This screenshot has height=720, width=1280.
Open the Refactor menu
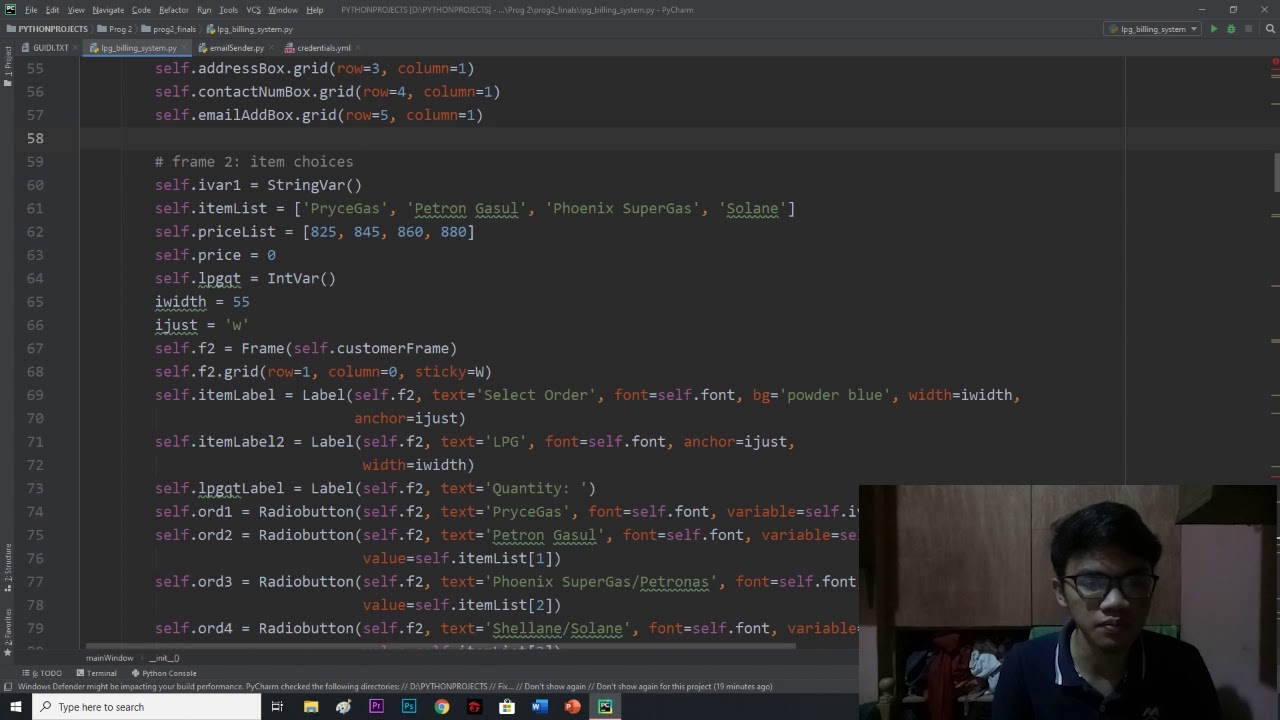[x=173, y=10]
